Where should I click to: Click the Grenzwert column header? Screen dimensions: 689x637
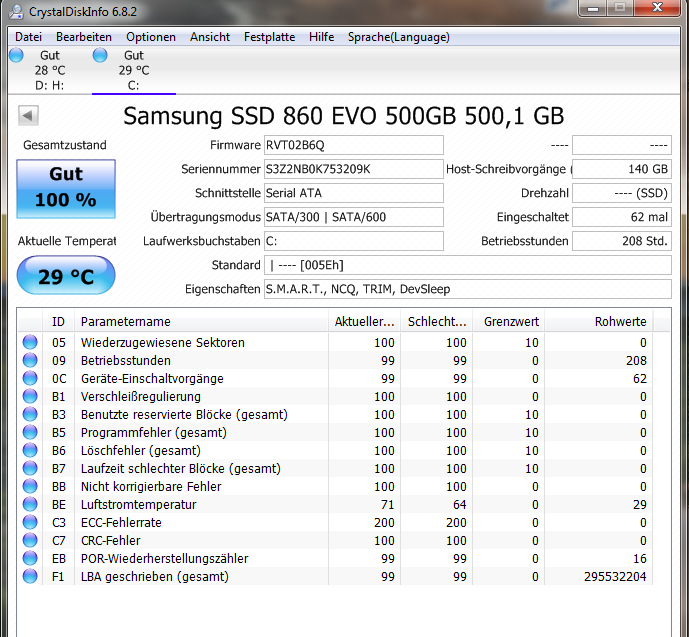pos(509,322)
